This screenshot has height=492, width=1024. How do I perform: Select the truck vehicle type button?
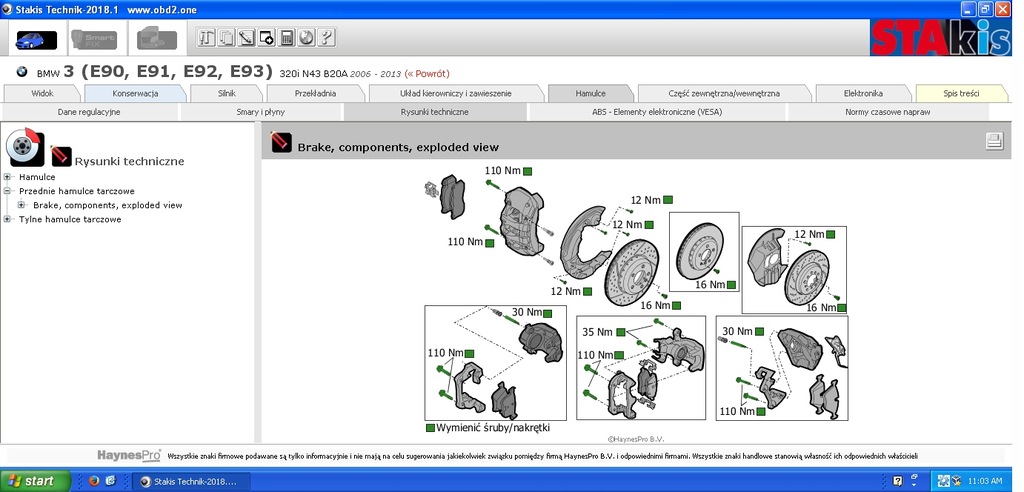[156, 39]
